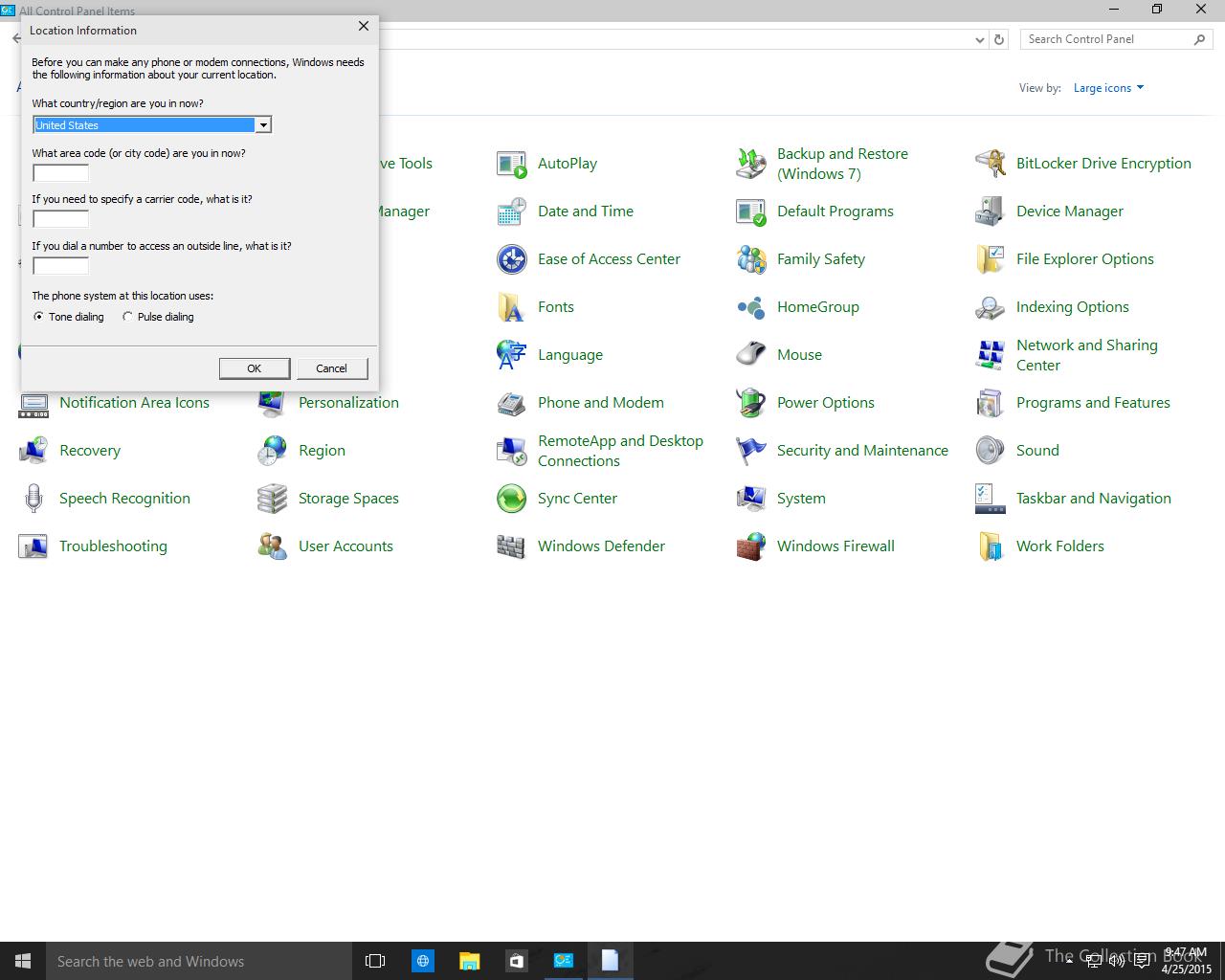Image resolution: width=1225 pixels, height=980 pixels.
Task: Click the area code input field
Action: 60,173
